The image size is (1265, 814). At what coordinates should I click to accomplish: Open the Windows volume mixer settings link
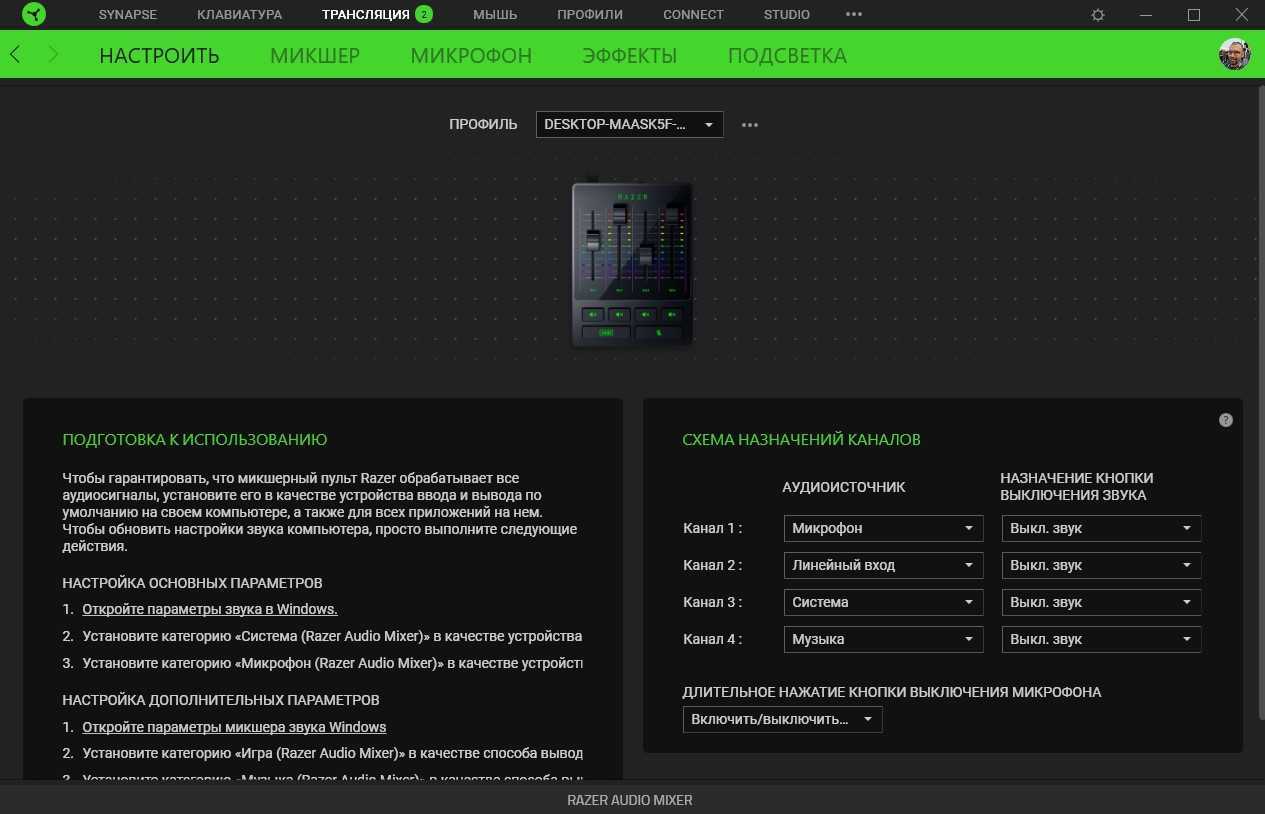(234, 727)
